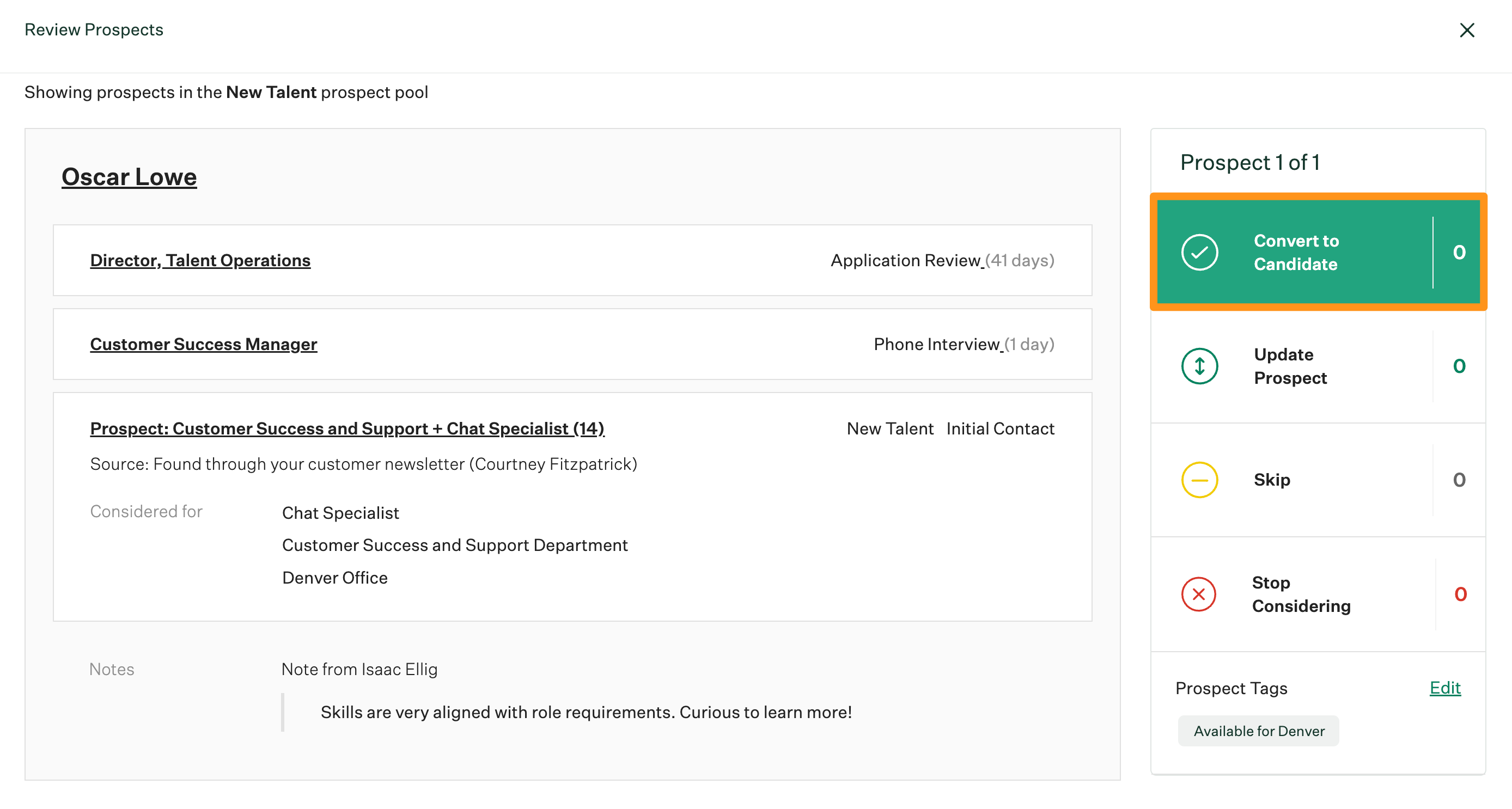Viewport: 1512px width, 809px height.
Task: Close the Review Prospects modal
Action: tap(1467, 30)
